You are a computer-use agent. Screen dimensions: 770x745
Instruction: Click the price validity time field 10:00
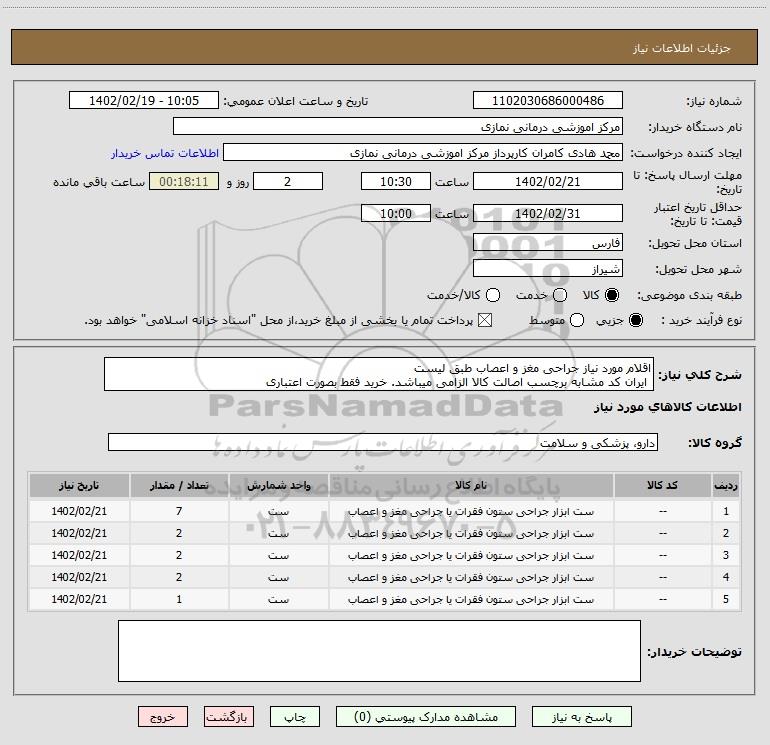pyautogui.click(x=396, y=213)
